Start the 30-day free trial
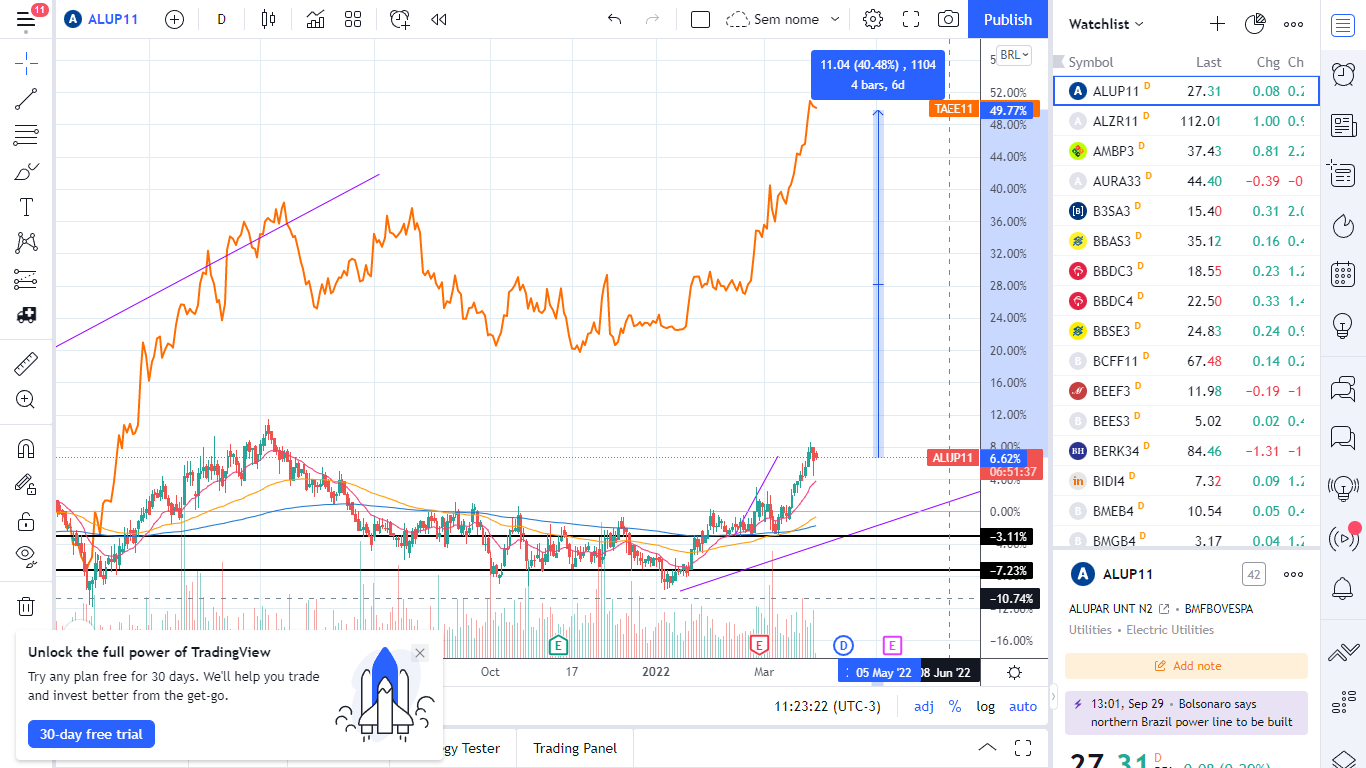1366x768 pixels. pyautogui.click(x=91, y=734)
